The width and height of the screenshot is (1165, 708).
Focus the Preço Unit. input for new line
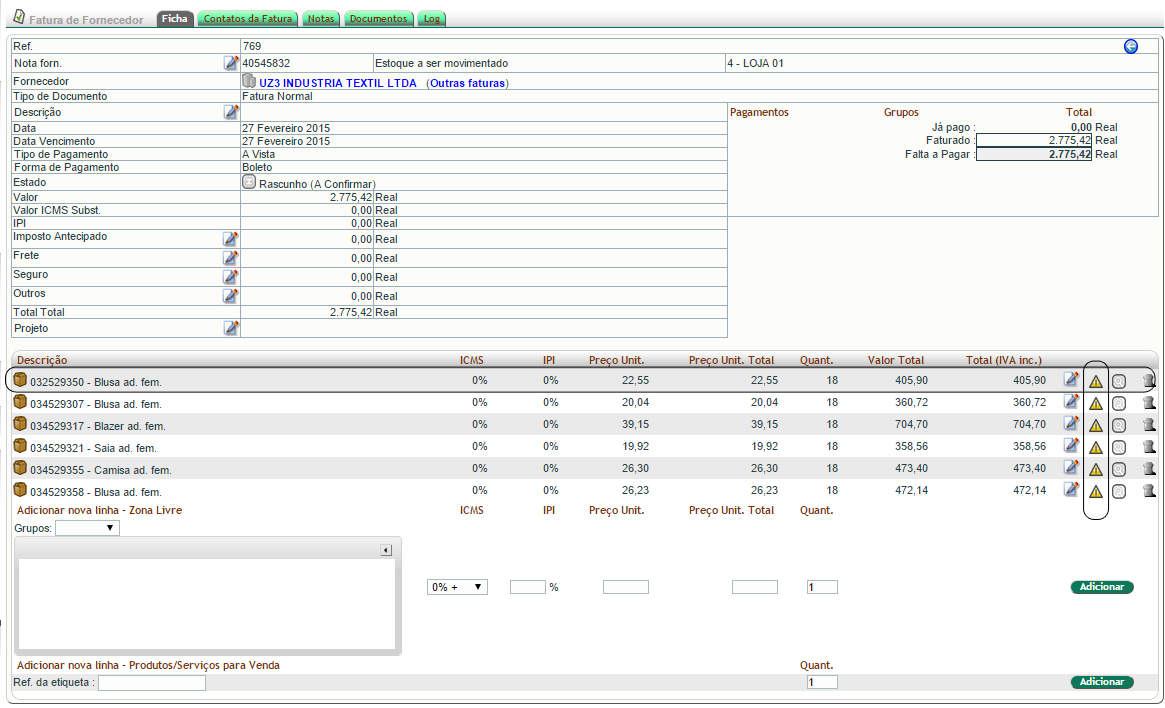[x=626, y=587]
